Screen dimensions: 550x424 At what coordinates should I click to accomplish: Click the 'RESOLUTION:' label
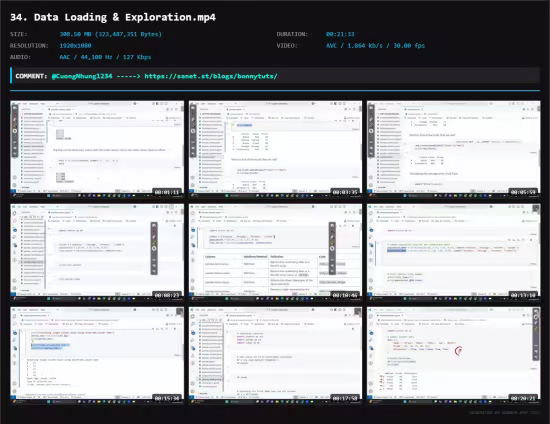pos(29,46)
